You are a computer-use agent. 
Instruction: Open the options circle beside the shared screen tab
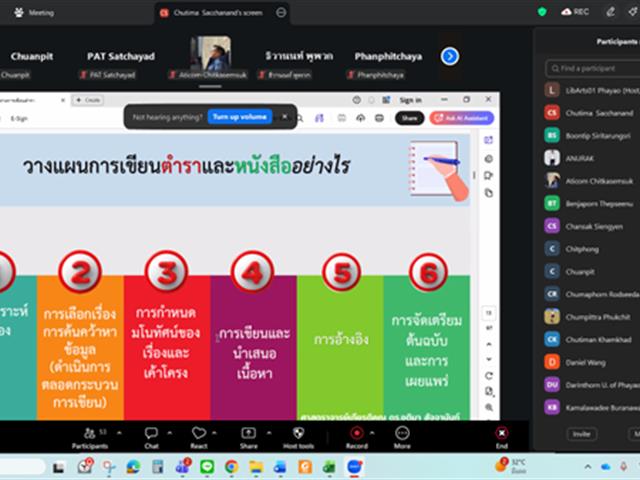click(x=281, y=13)
